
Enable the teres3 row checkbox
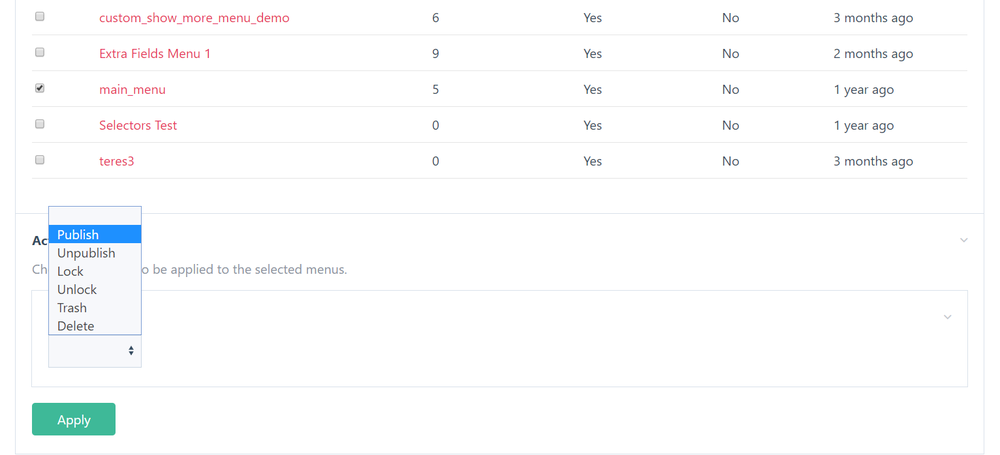pyautogui.click(x=40, y=160)
